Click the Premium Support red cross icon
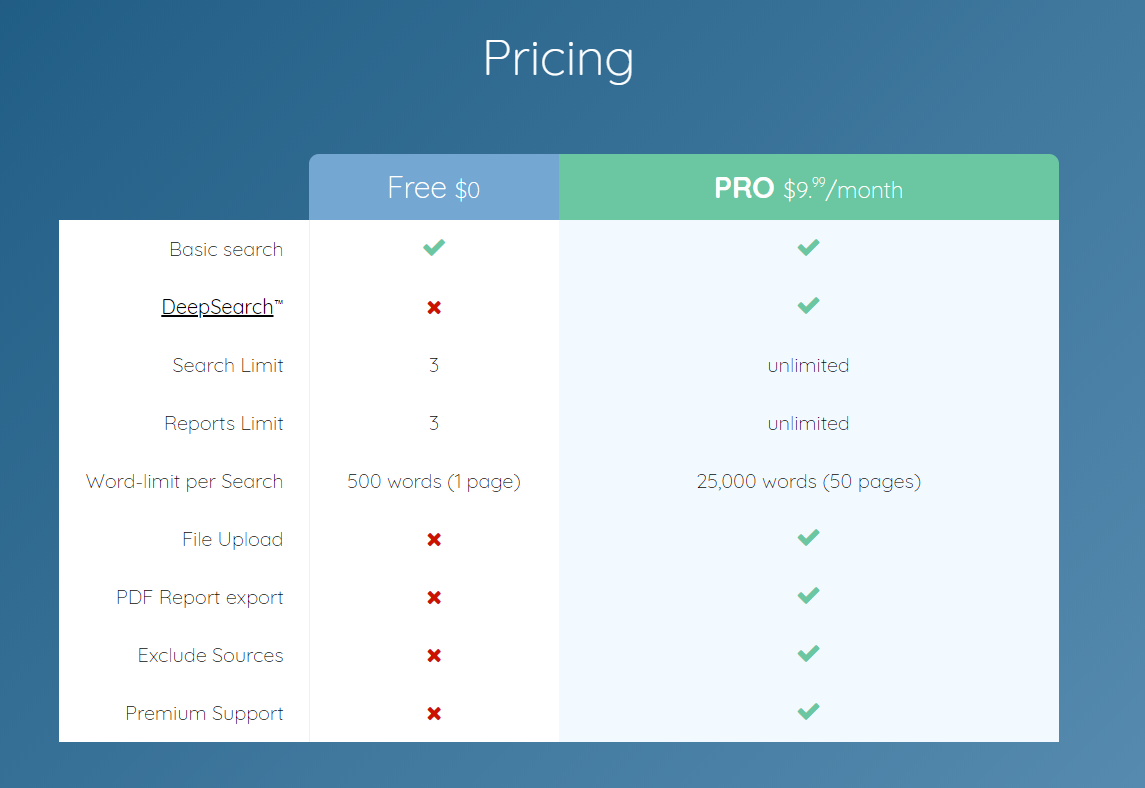The height and width of the screenshot is (788, 1145). click(x=434, y=714)
